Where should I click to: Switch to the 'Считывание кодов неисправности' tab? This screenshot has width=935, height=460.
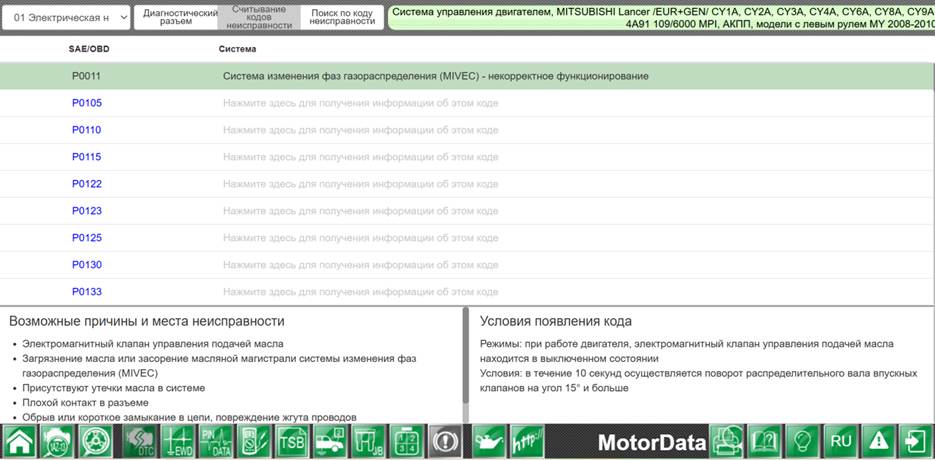tap(259, 18)
